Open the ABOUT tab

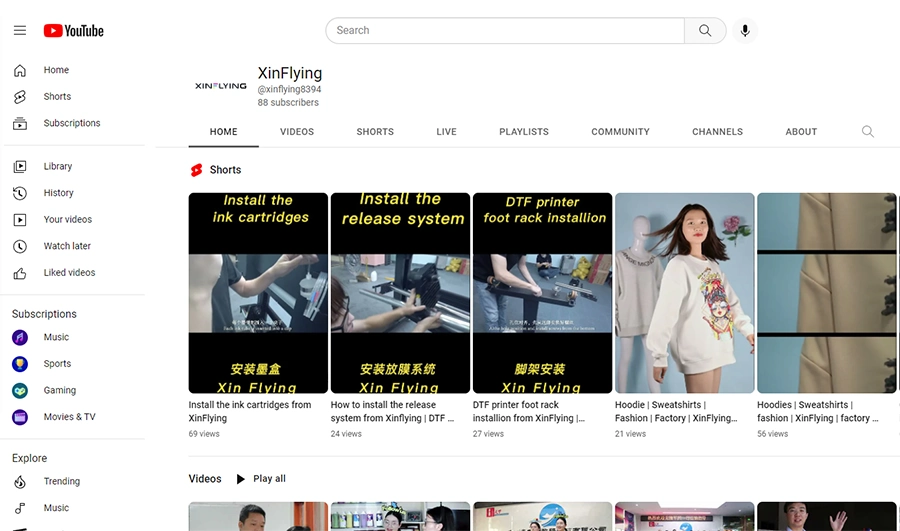click(801, 131)
